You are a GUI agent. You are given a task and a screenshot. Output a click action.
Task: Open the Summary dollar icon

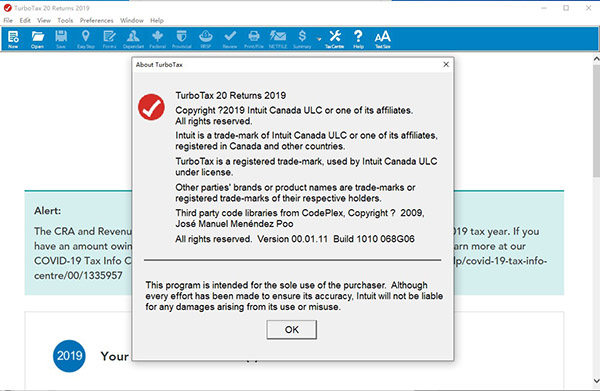302,39
